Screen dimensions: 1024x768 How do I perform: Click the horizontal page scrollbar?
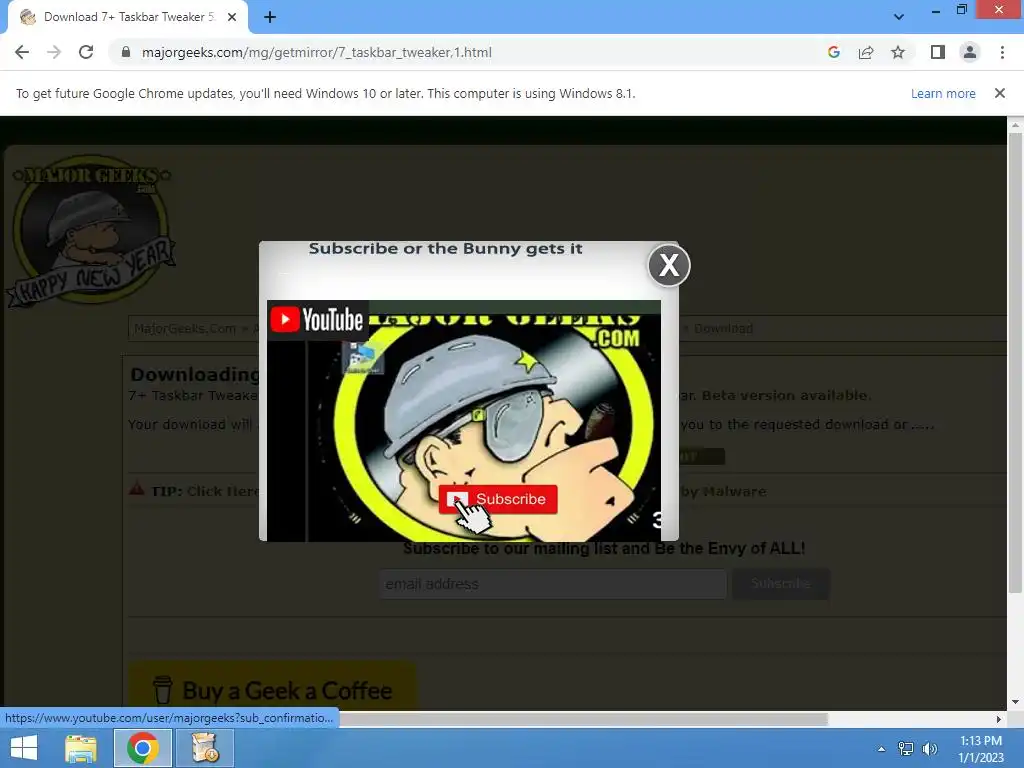pyautogui.click(x=583, y=719)
